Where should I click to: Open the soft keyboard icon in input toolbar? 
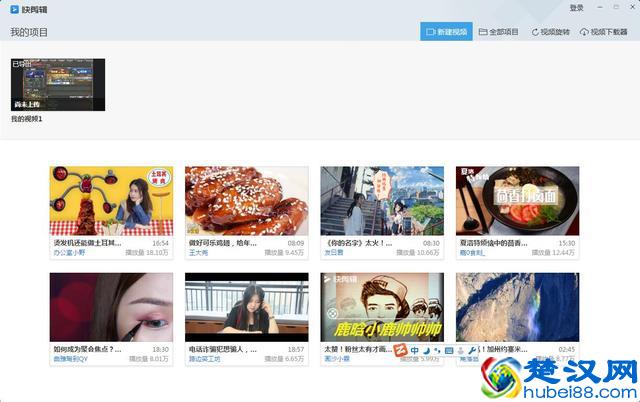(x=449, y=351)
